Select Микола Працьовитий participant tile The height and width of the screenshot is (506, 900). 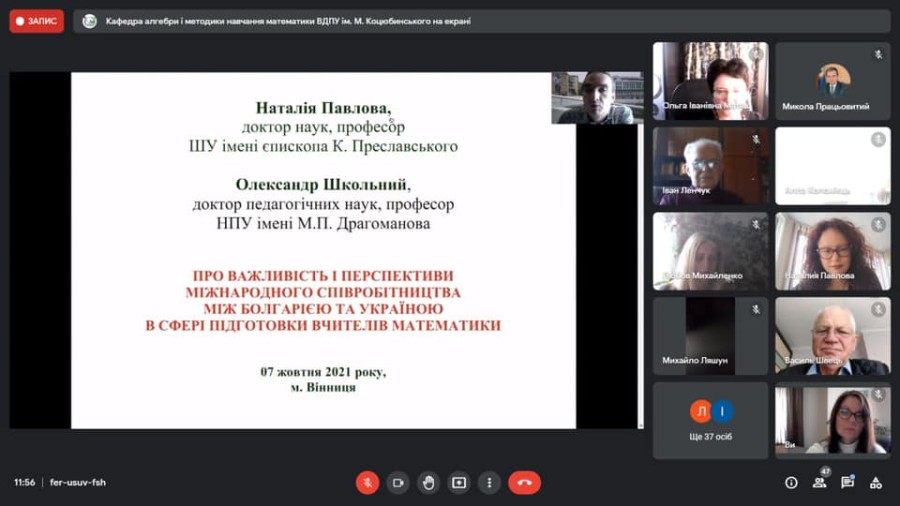833,81
